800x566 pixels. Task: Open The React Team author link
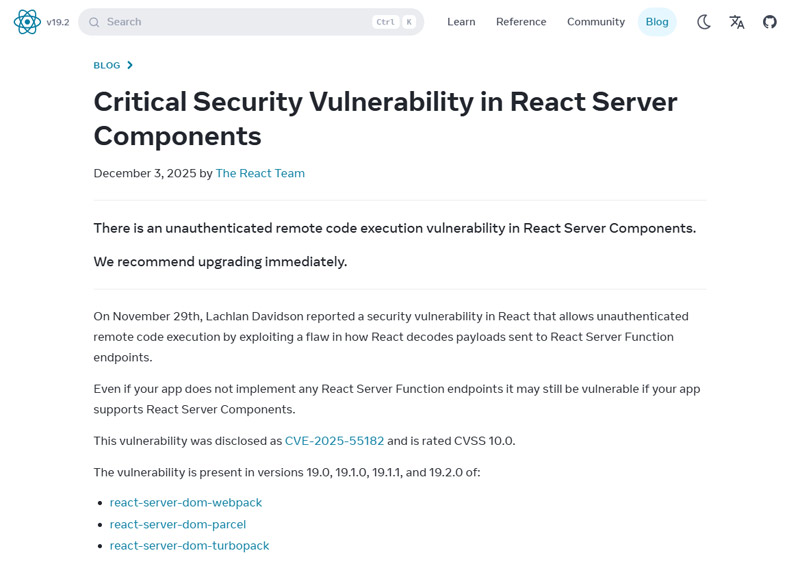click(260, 173)
